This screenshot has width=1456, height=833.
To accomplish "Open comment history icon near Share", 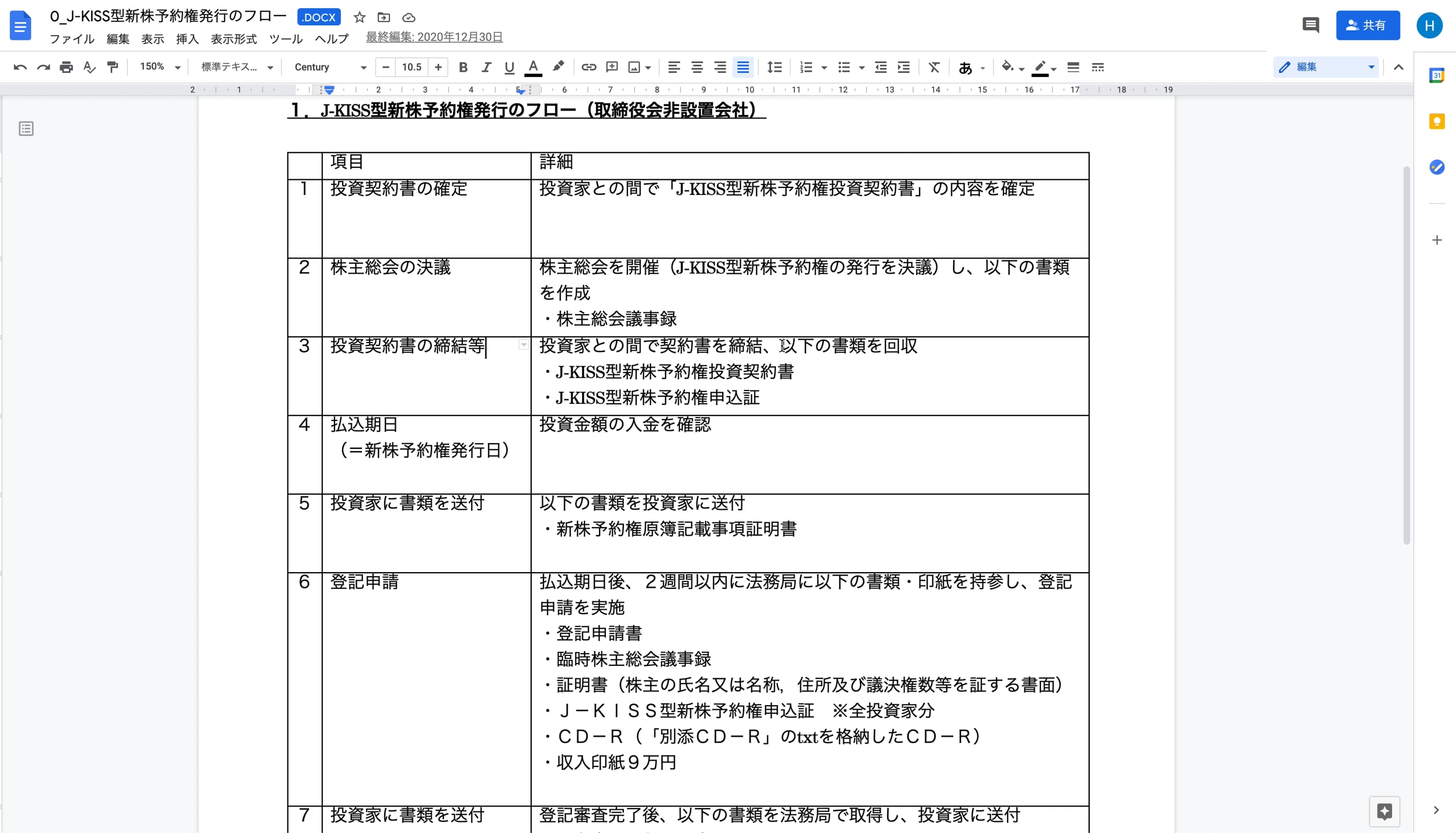I will pos(1310,25).
